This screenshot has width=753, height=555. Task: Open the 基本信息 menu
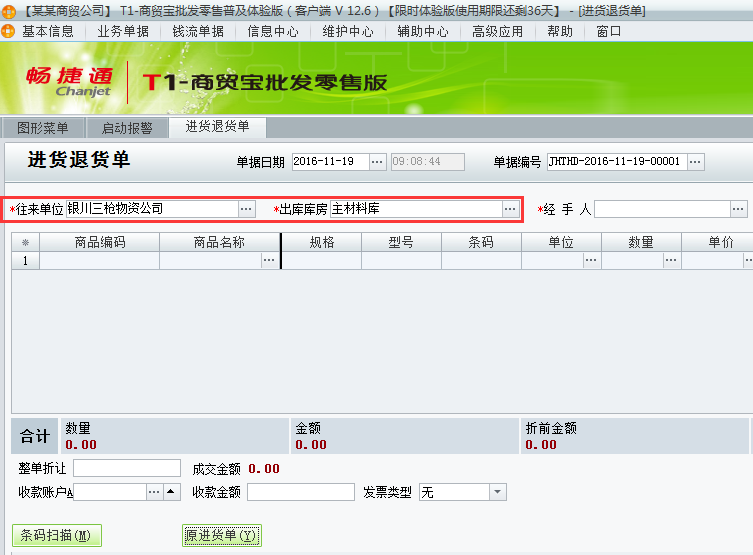[x=48, y=32]
